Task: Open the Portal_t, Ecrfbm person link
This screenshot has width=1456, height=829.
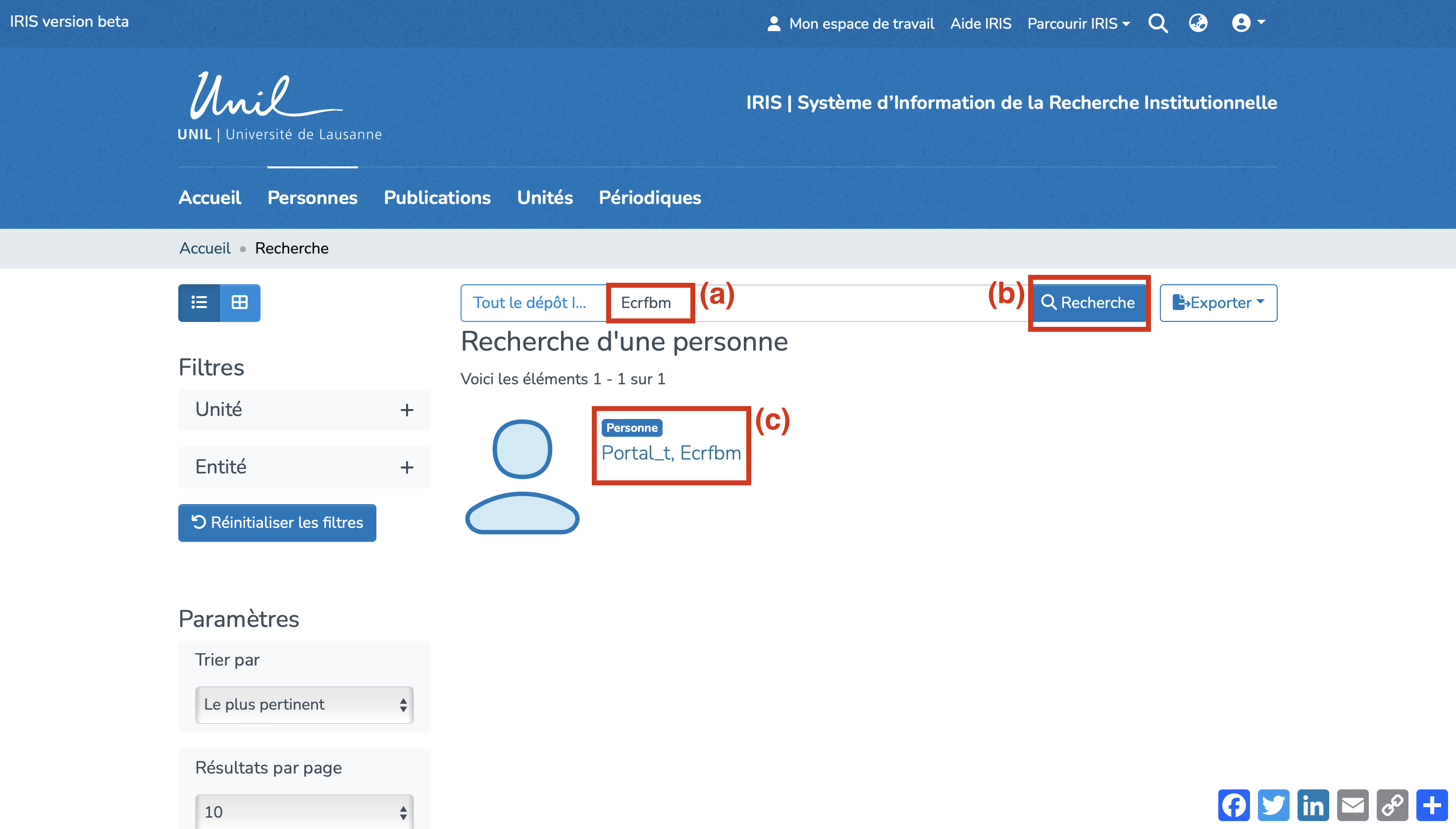Action: tap(671, 453)
